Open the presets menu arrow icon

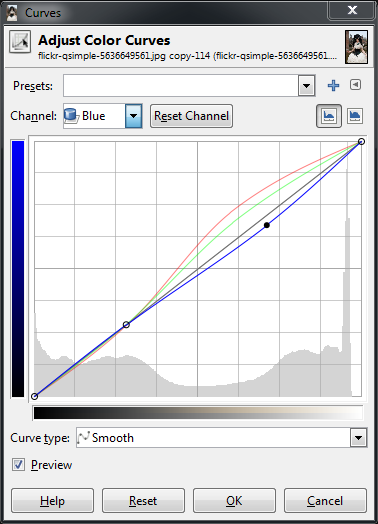pos(355,85)
